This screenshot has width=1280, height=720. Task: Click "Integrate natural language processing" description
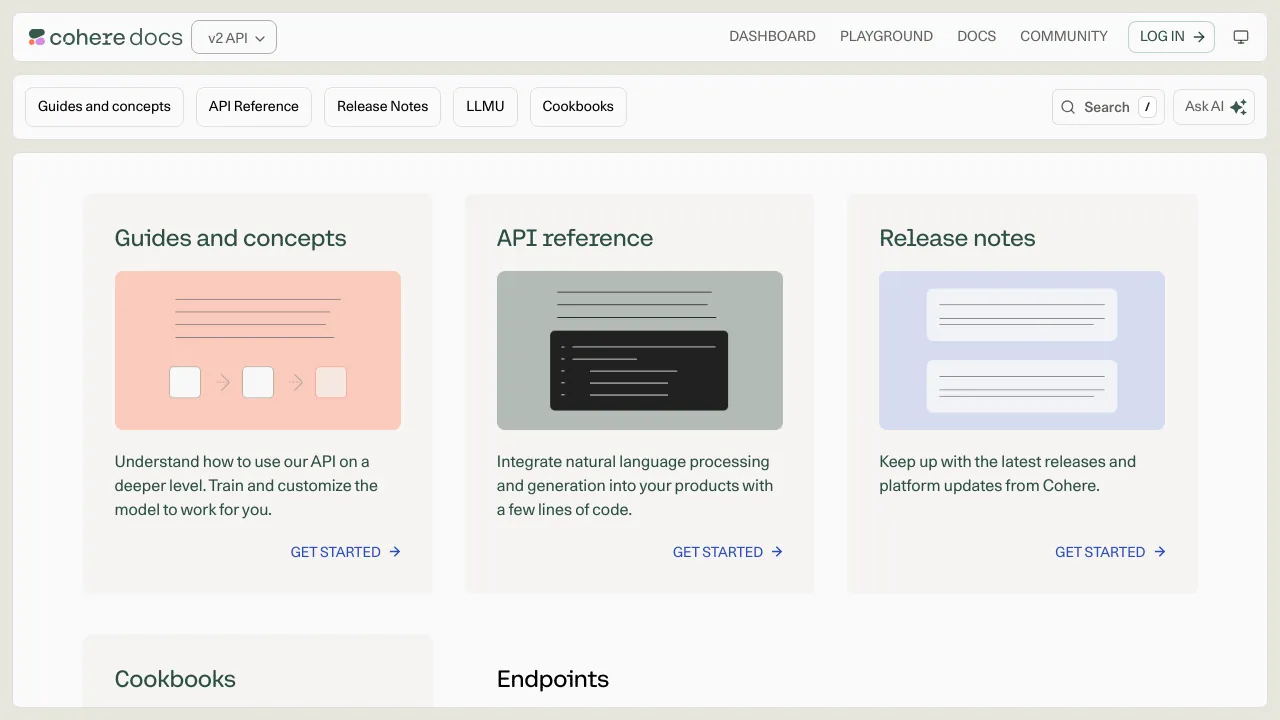(x=635, y=486)
